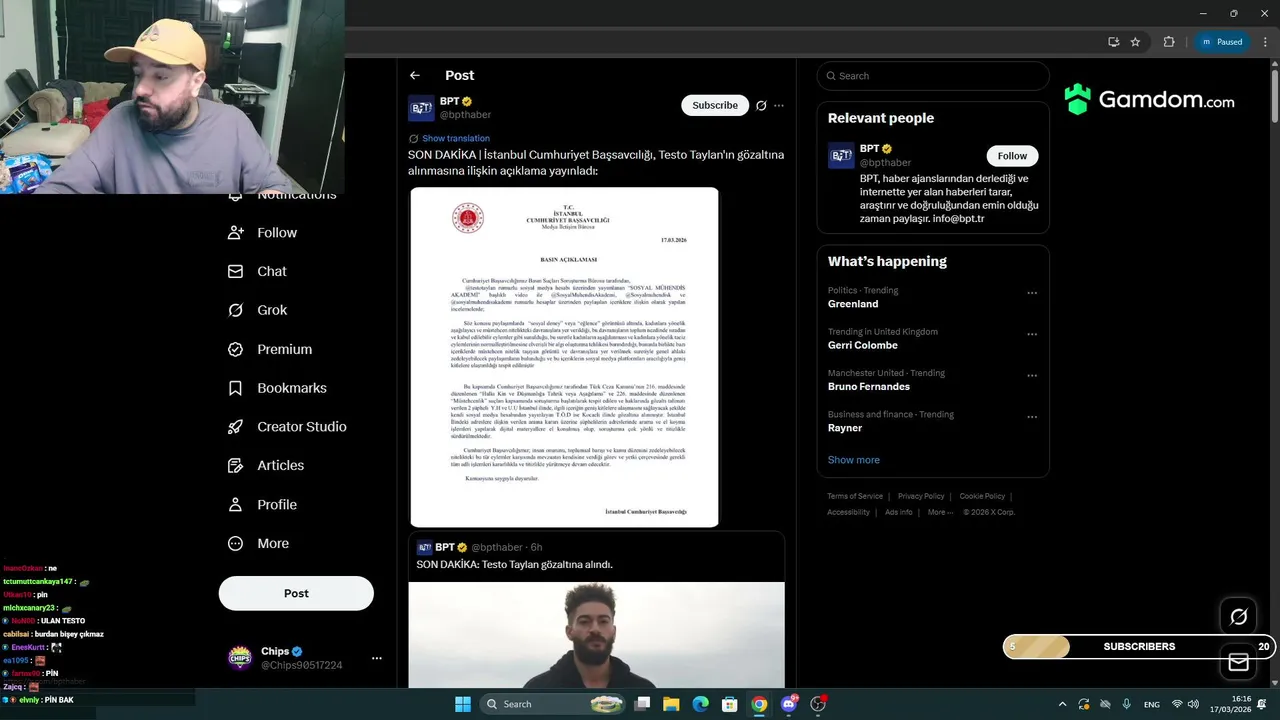Open Privacy Policy footer link
Viewport: 1280px width, 720px height.
click(921, 496)
